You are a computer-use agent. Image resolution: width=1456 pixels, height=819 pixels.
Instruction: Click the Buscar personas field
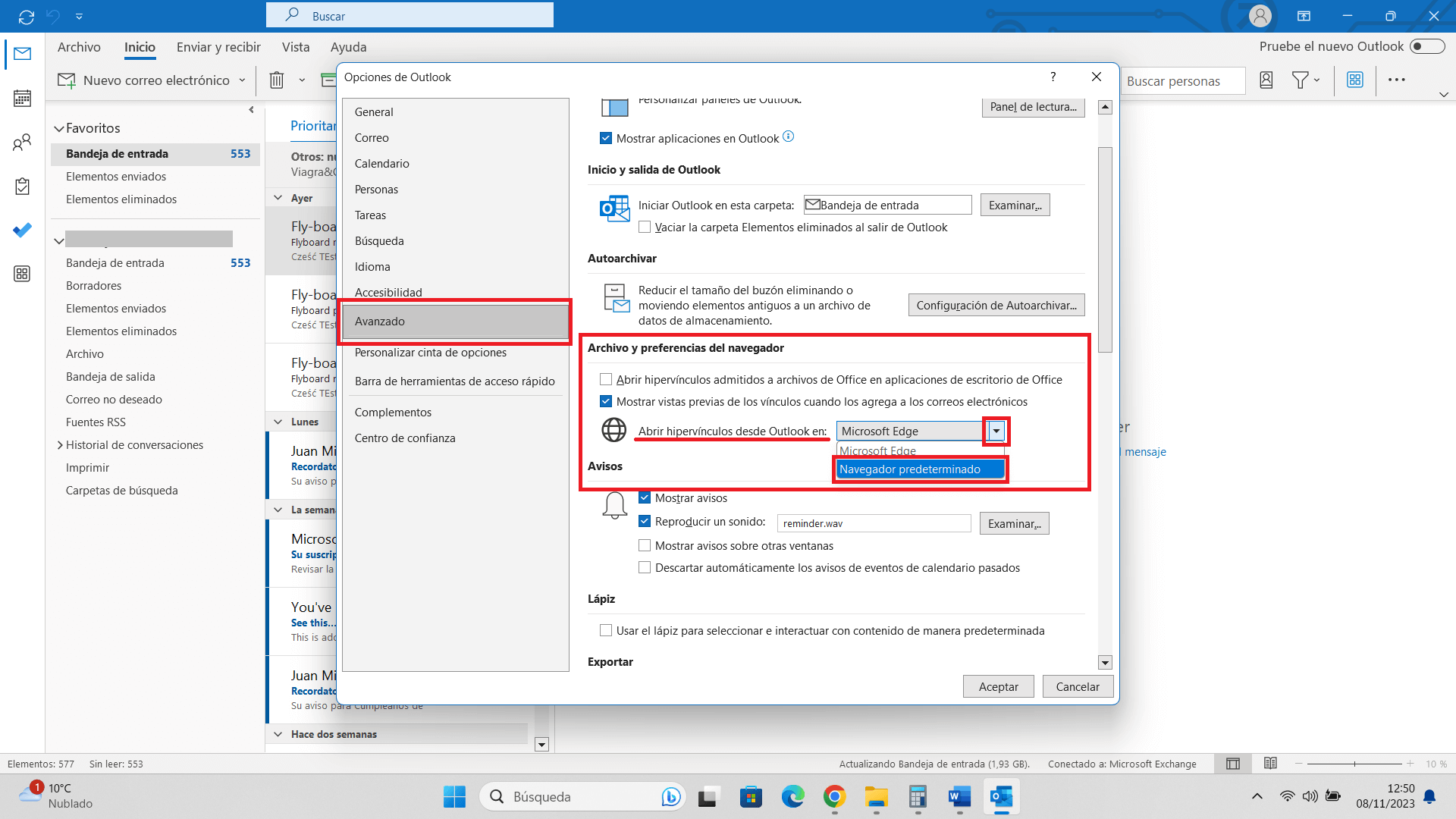click(1183, 80)
